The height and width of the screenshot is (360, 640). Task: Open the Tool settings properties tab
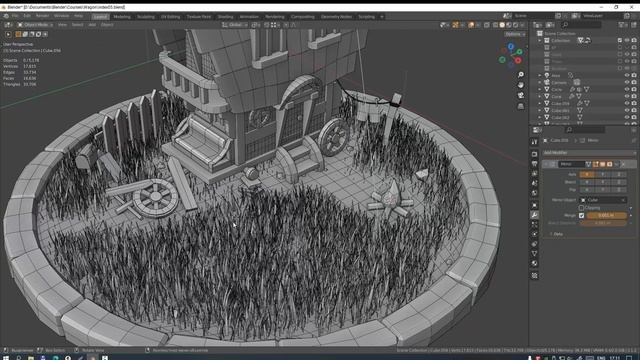534,142
